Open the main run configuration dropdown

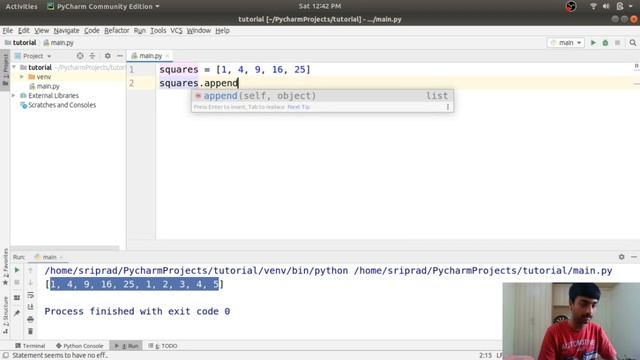566,42
